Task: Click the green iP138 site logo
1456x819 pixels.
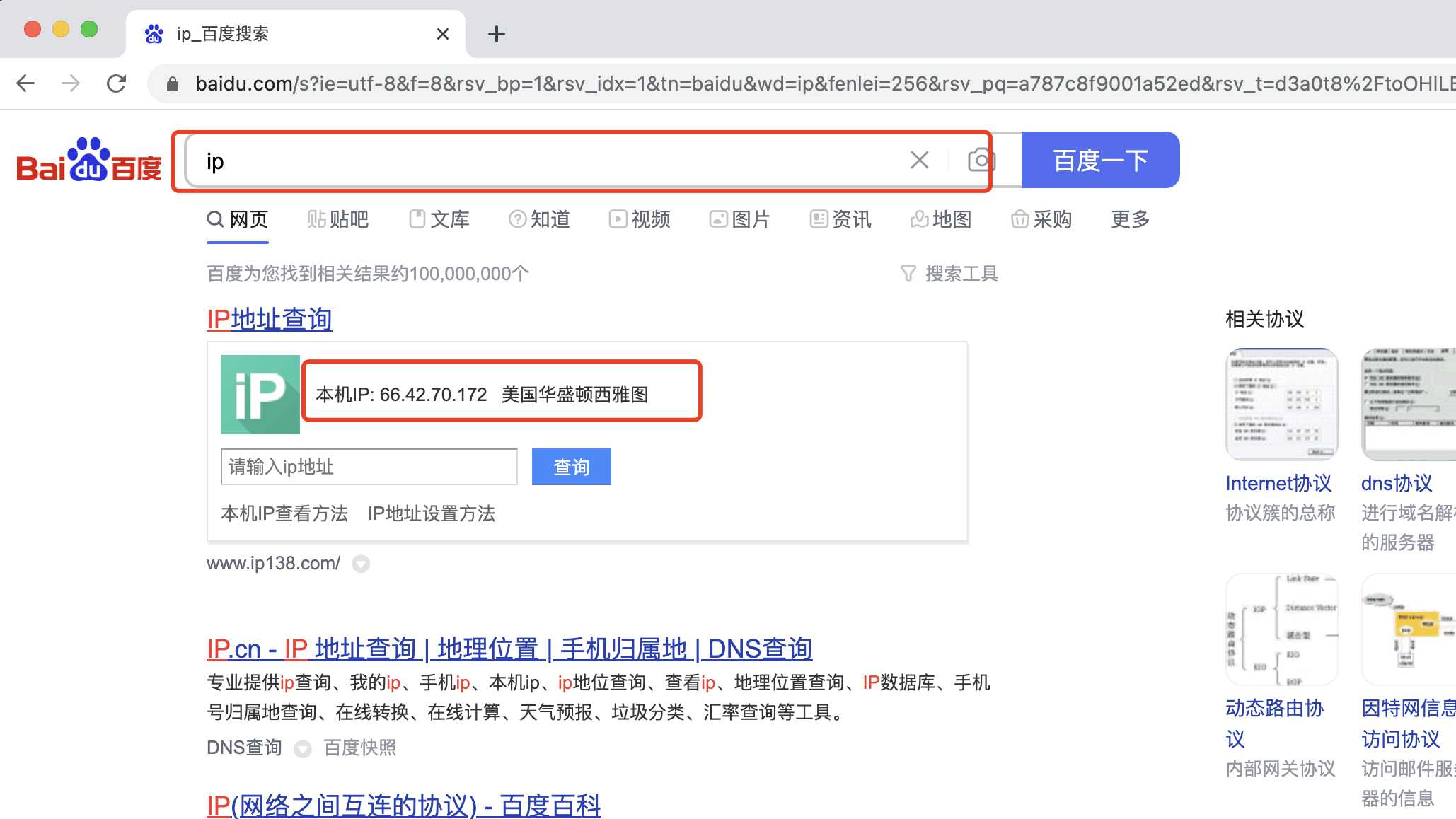Action: 260,394
